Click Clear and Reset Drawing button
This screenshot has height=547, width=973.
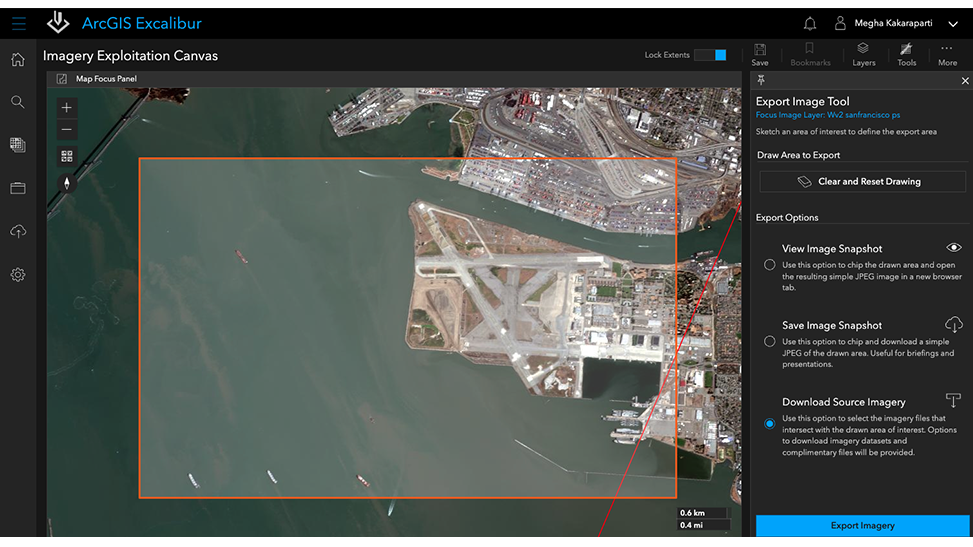point(863,181)
